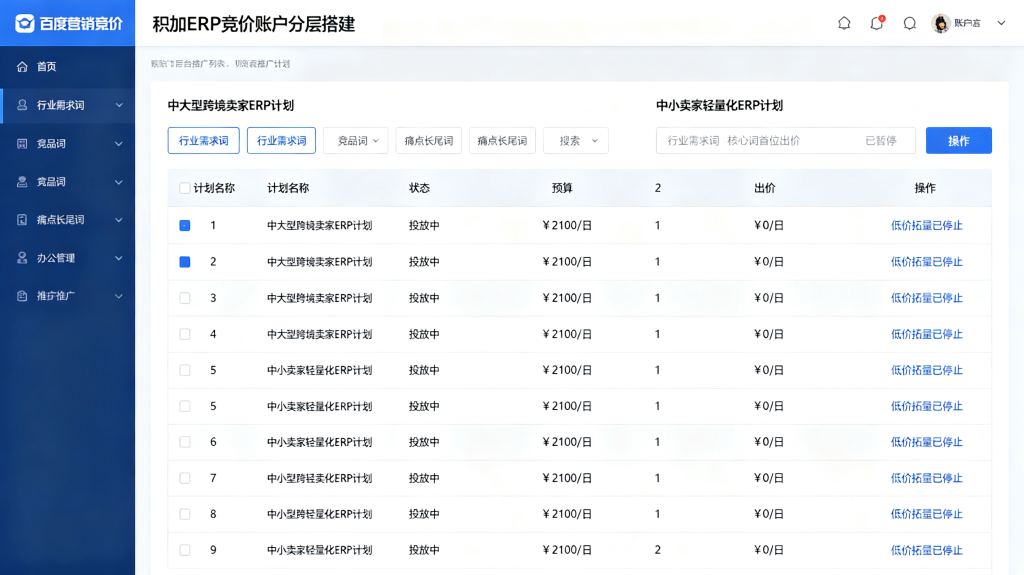
Task: Click the ¥0/日 bid in row 4
Action: pos(769,335)
